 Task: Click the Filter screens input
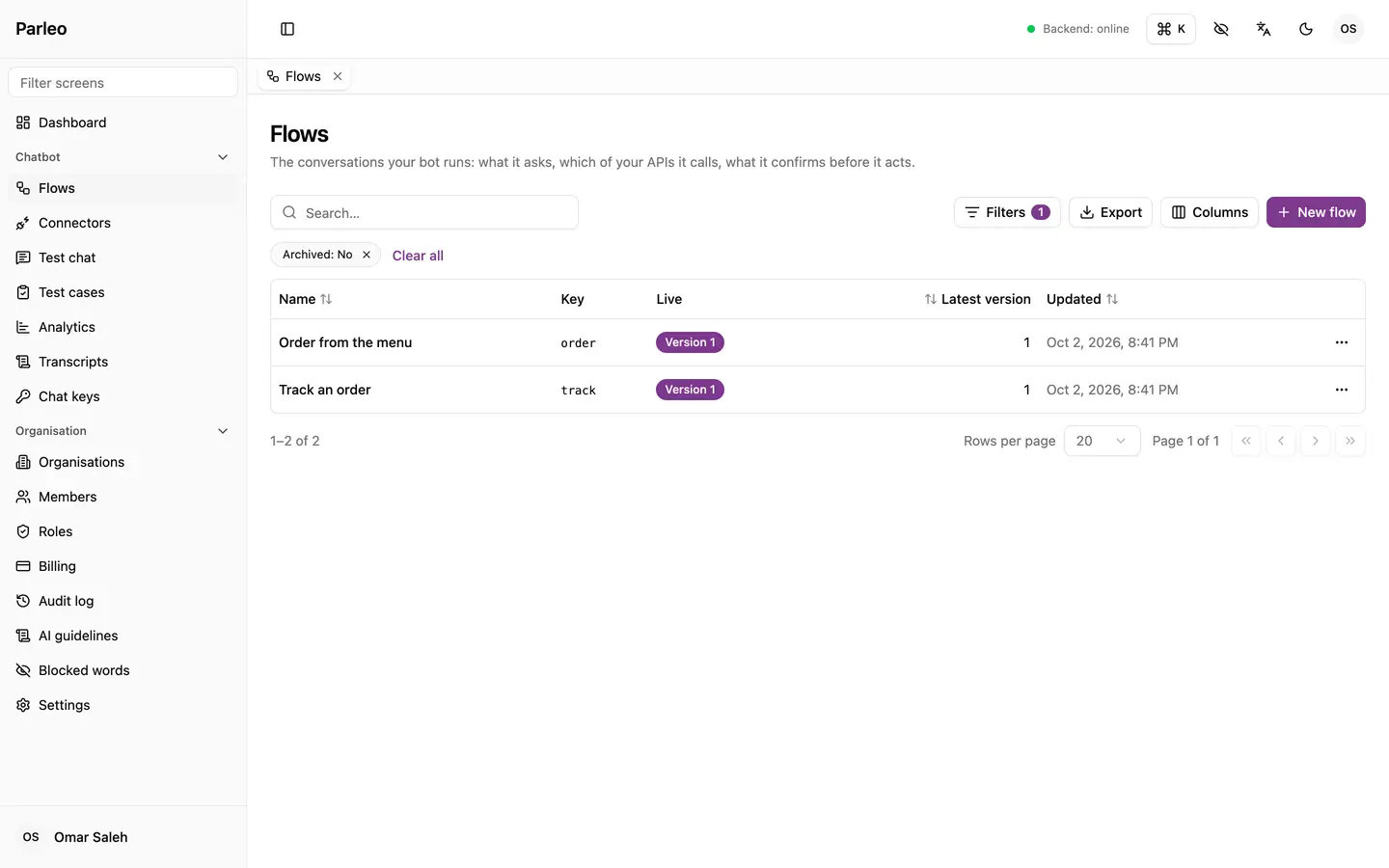point(123,83)
